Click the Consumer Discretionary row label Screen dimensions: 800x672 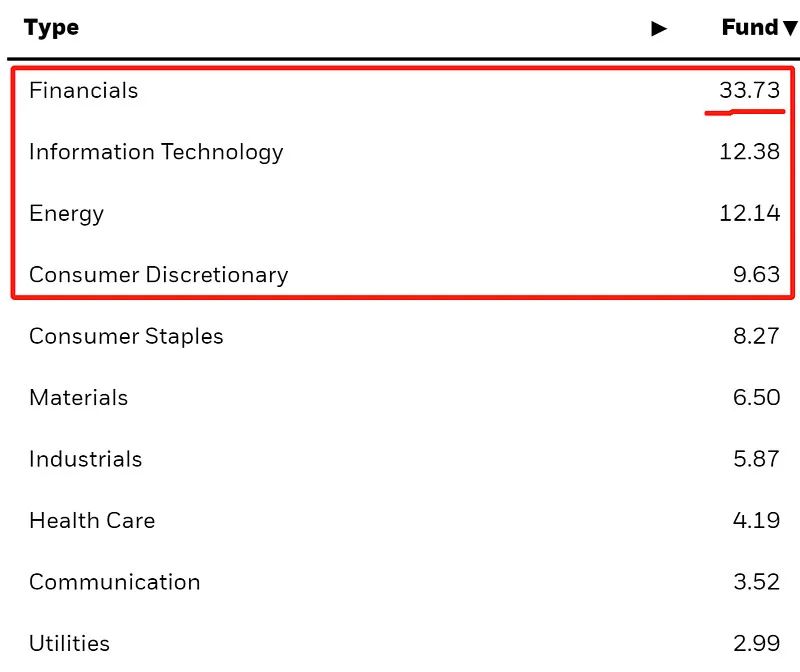click(x=158, y=275)
